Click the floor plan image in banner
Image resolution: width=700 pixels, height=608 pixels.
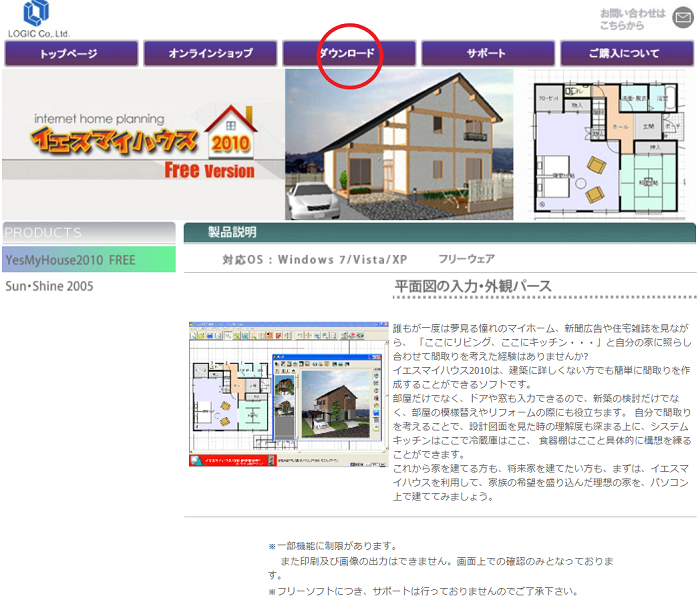click(x=609, y=145)
